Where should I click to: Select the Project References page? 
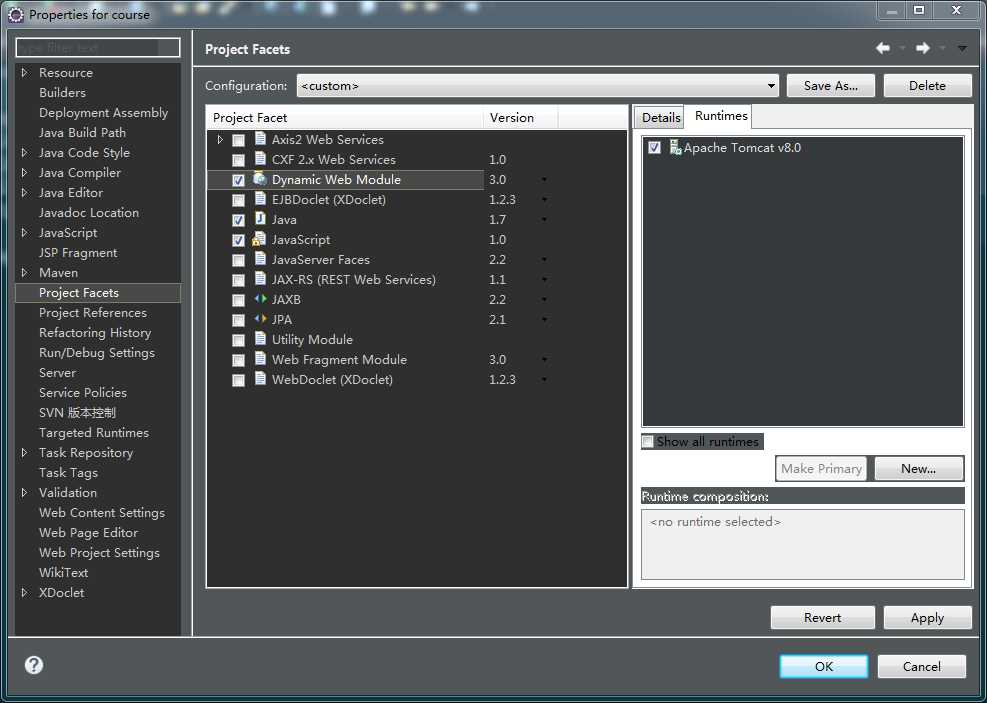click(93, 312)
